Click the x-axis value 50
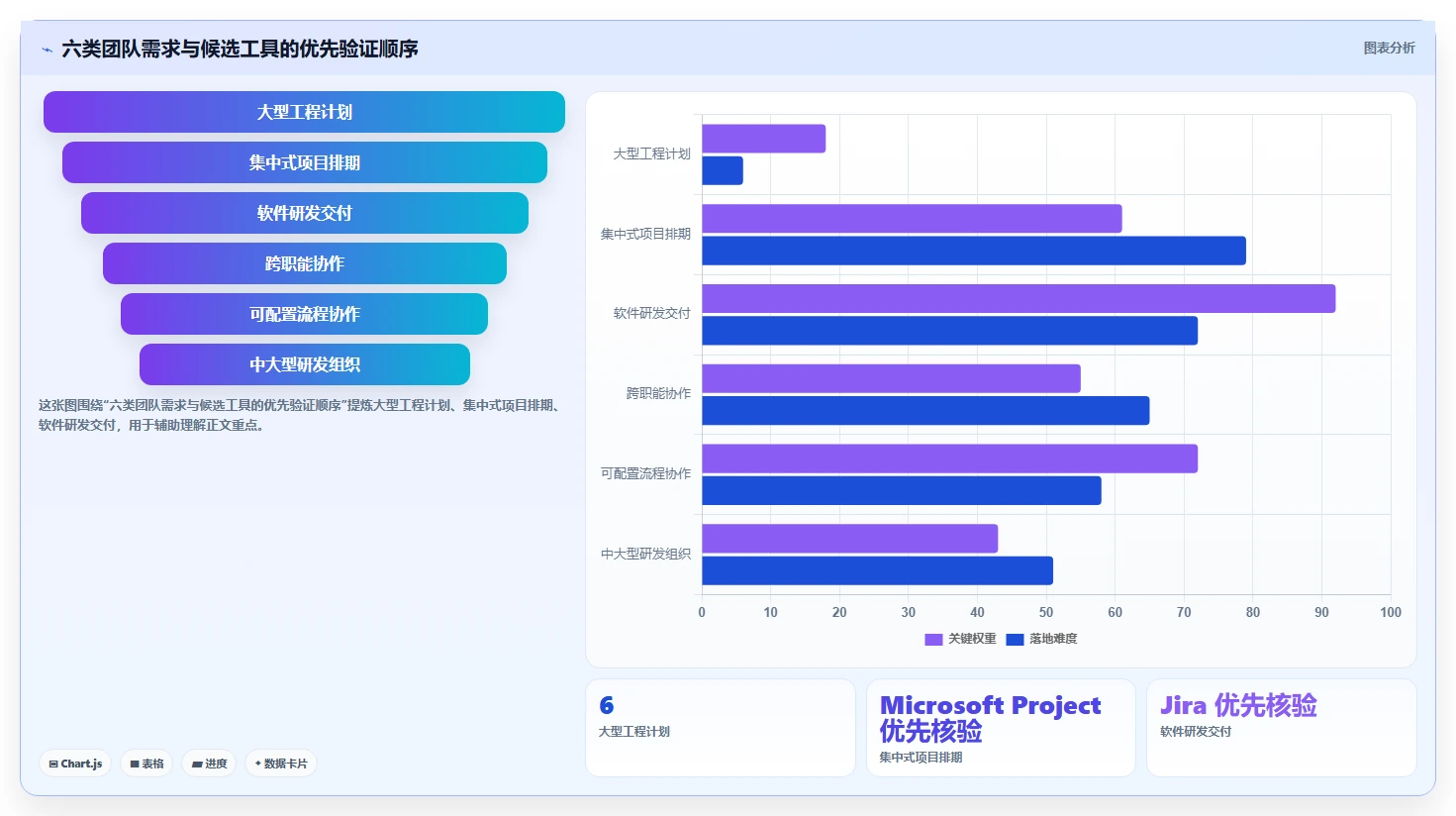 pyautogui.click(x=1046, y=612)
